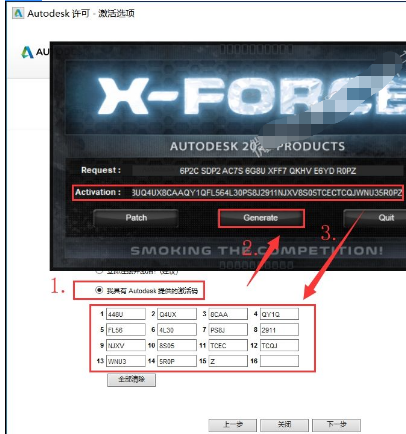Click activation code box 13 containing WNU3

[126, 361]
